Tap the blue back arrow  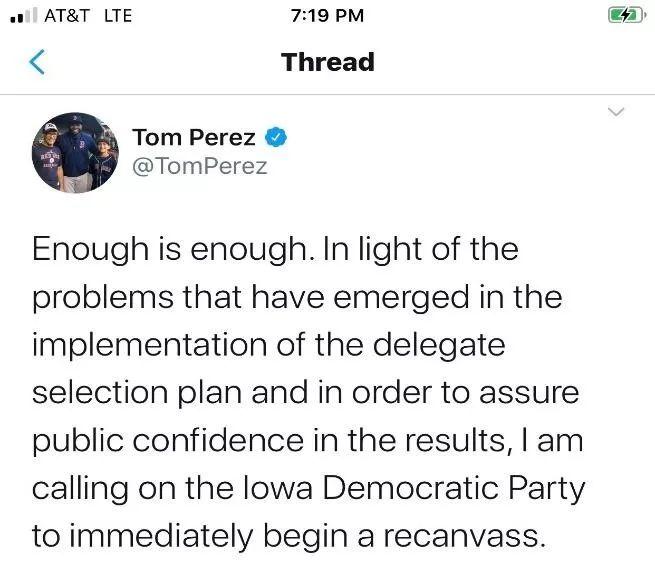[x=37, y=62]
